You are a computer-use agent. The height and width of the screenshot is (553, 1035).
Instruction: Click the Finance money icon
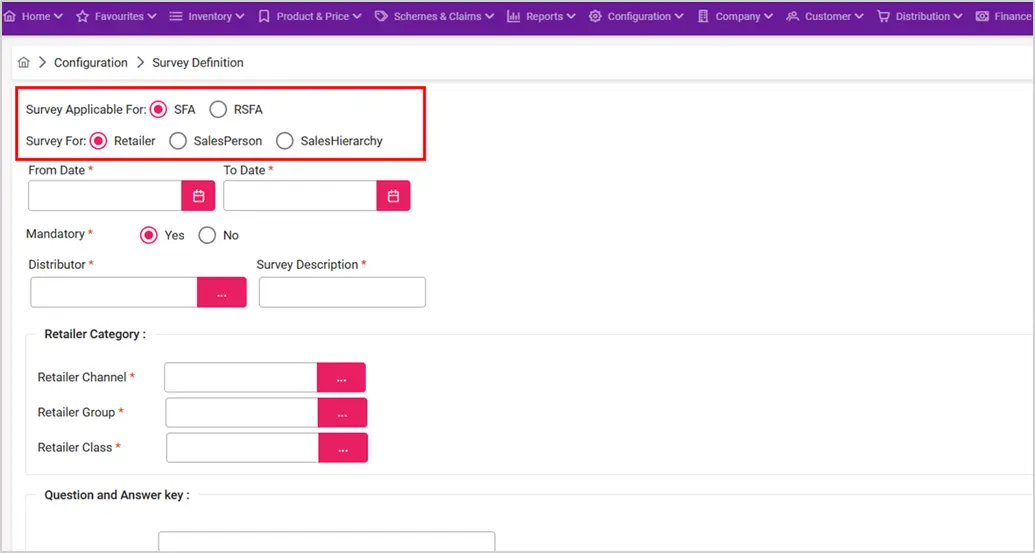[982, 16]
